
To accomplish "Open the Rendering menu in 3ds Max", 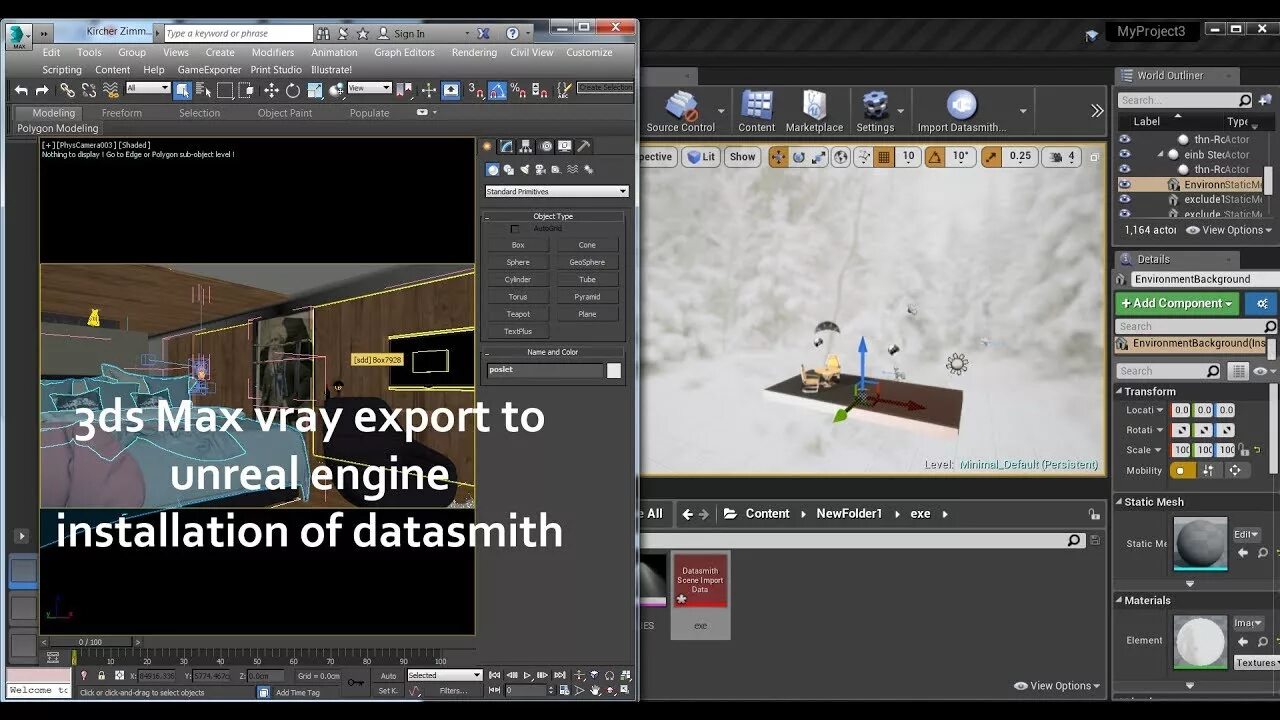I will [x=474, y=52].
